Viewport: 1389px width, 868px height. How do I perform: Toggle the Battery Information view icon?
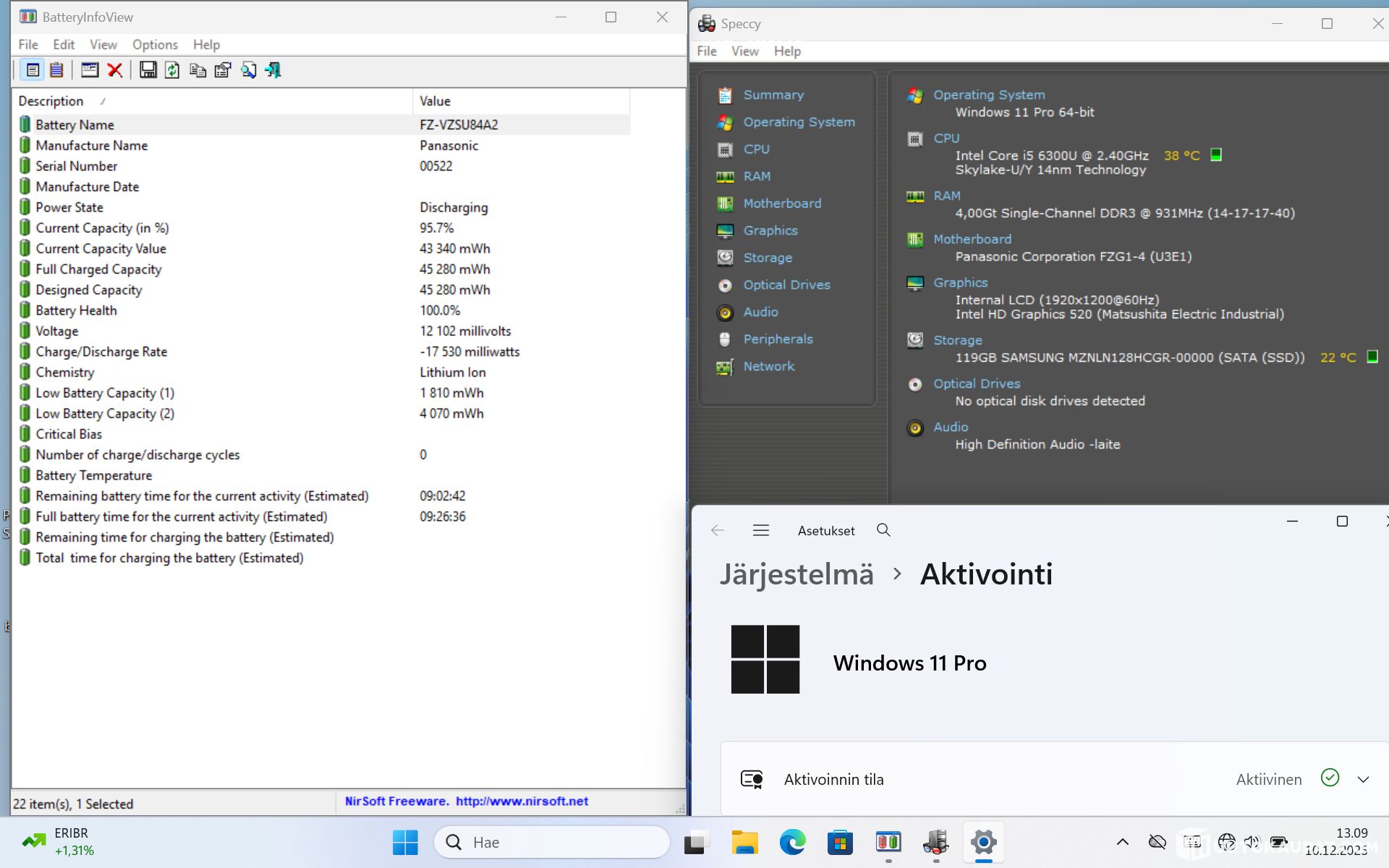[x=33, y=70]
